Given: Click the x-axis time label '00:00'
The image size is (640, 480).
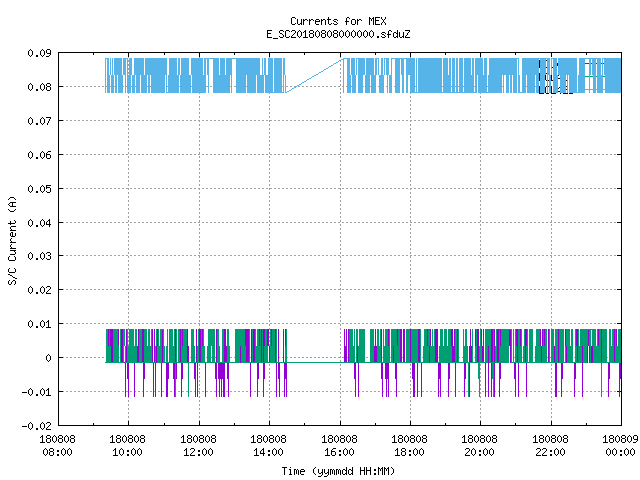Looking at the screenshot, I should [x=620, y=452].
